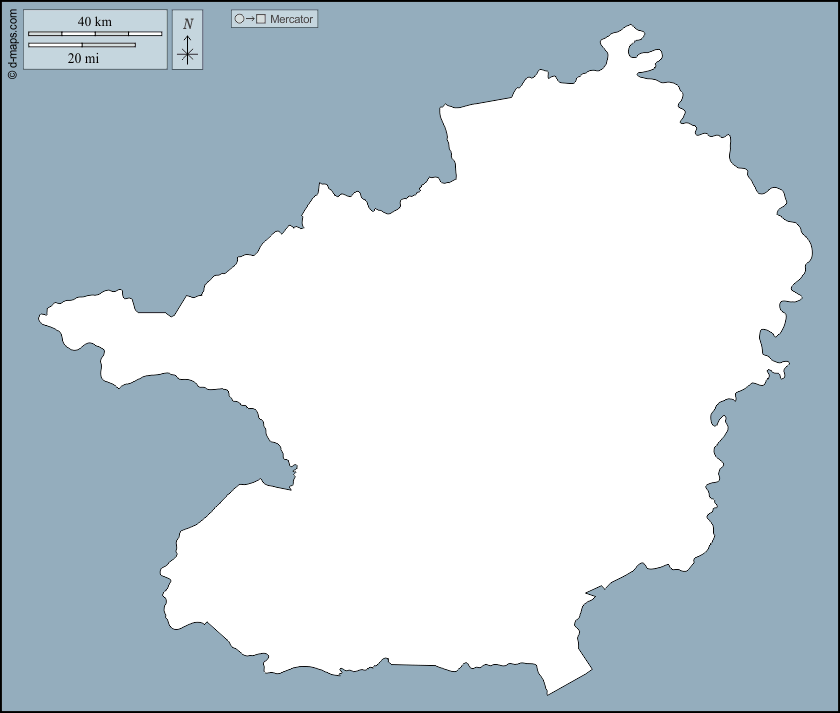The height and width of the screenshot is (713, 840).
Task: Click the Mercator text label
Action: 291,18
